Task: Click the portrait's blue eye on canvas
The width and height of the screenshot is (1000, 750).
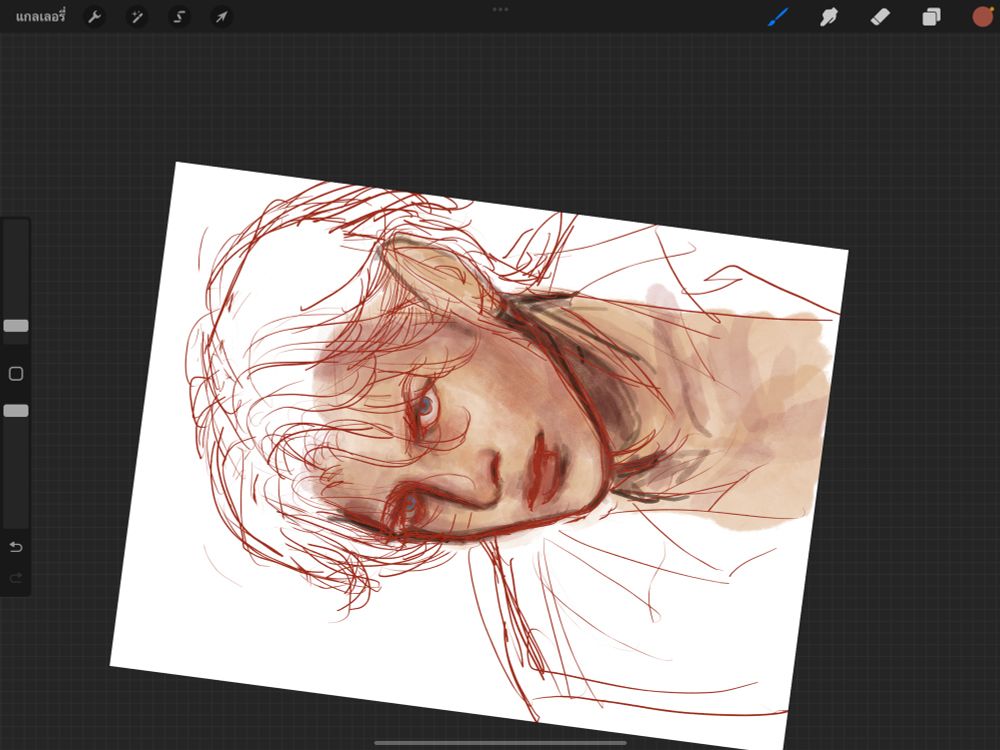Action: click(x=425, y=405)
